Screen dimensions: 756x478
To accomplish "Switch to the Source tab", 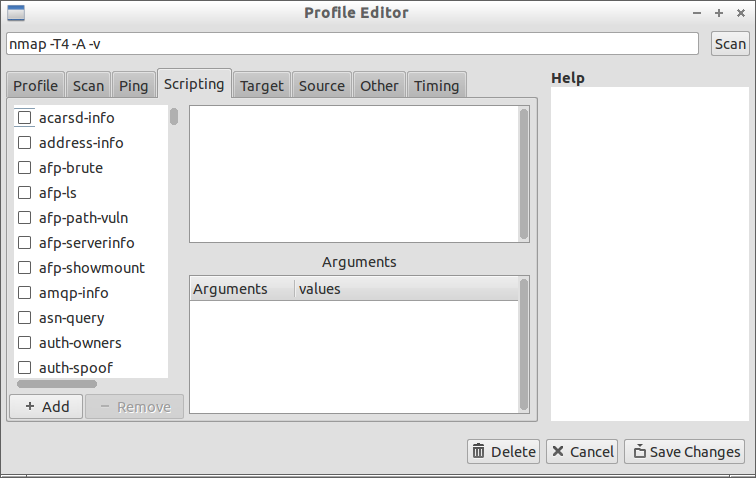I will coord(322,85).
